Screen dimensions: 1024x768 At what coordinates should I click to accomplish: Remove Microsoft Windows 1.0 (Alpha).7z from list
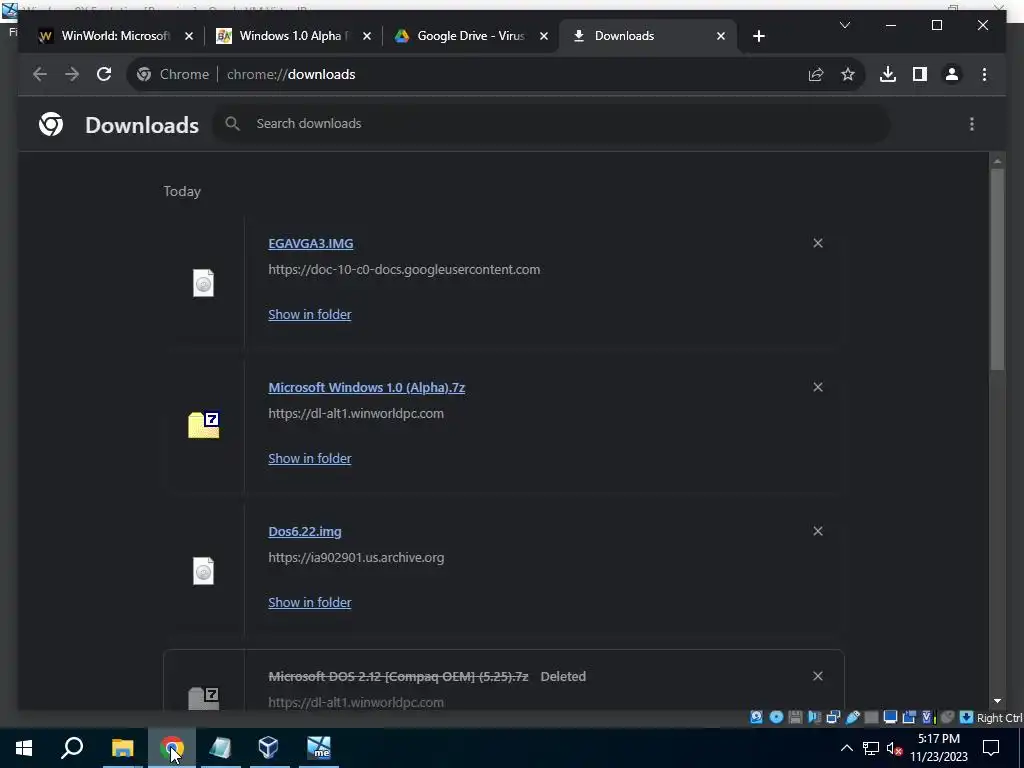point(818,387)
